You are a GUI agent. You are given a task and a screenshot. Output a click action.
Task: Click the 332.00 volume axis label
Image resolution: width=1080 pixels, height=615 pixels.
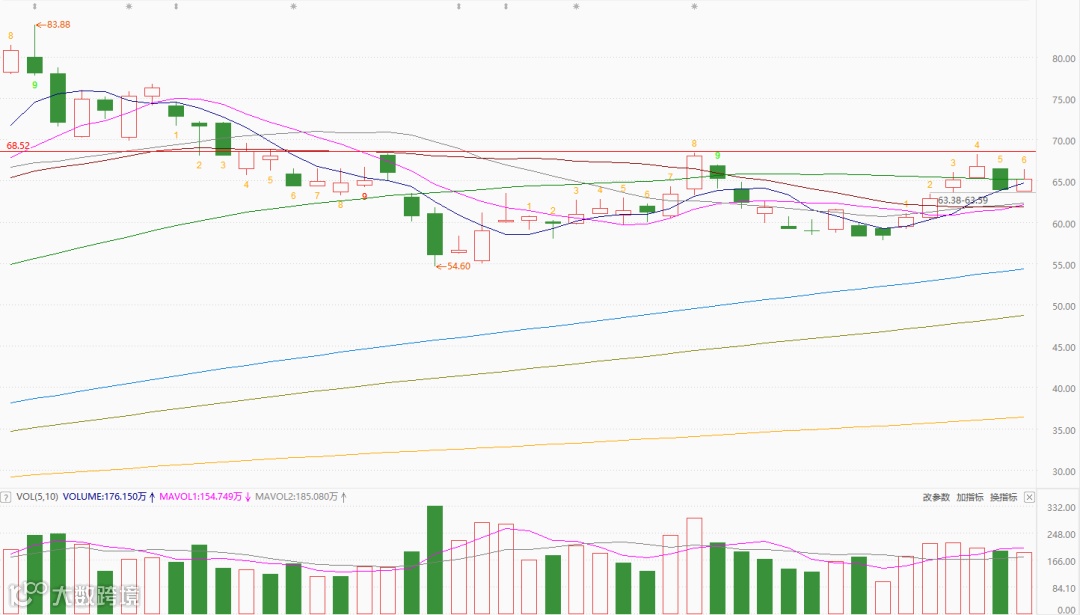point(1059,508)
